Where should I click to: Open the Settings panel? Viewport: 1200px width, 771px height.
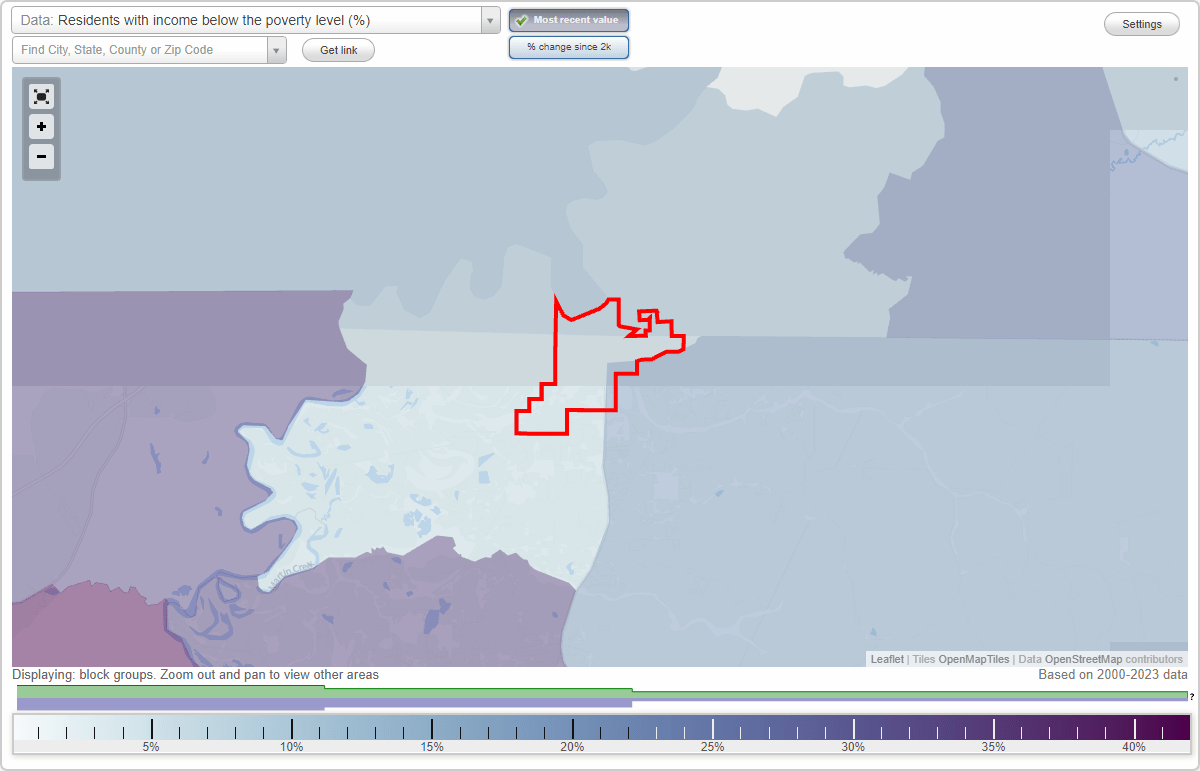click(1141, 23)
